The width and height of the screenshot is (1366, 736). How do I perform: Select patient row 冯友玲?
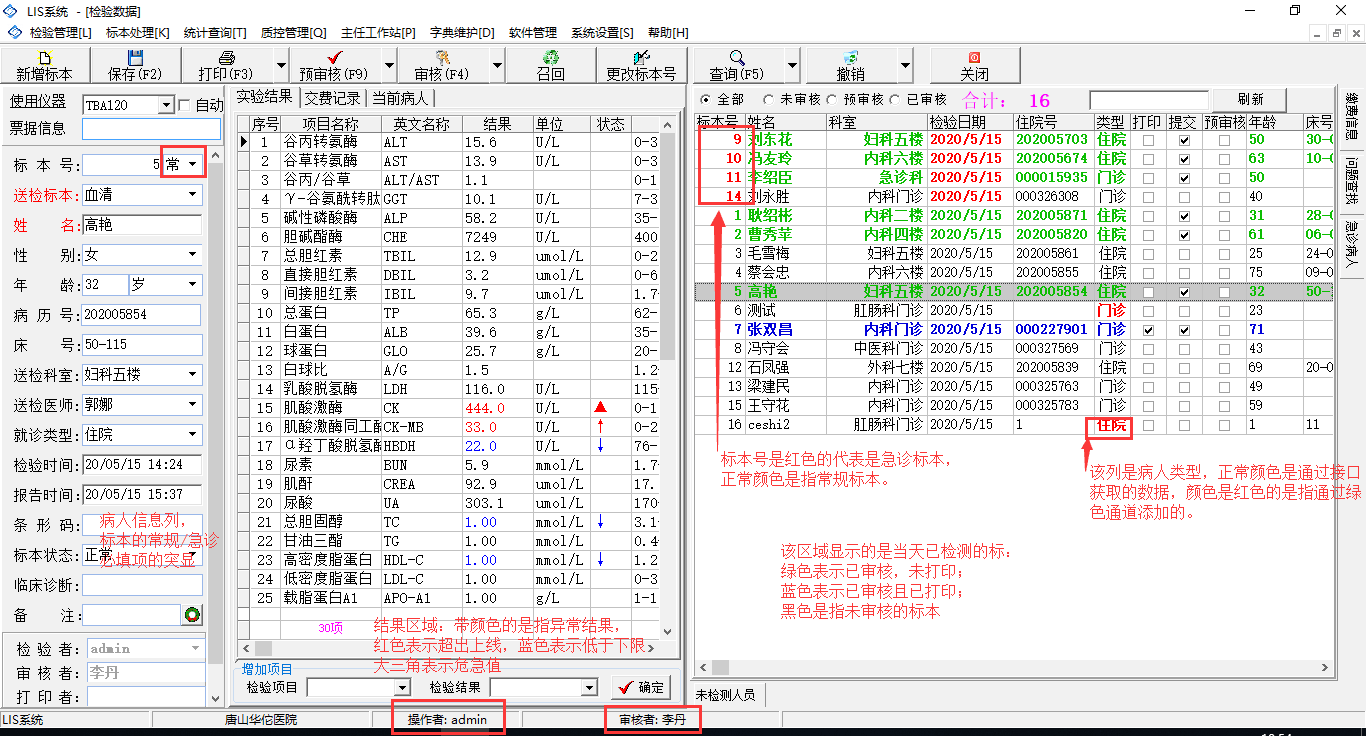click(1014, 159)
